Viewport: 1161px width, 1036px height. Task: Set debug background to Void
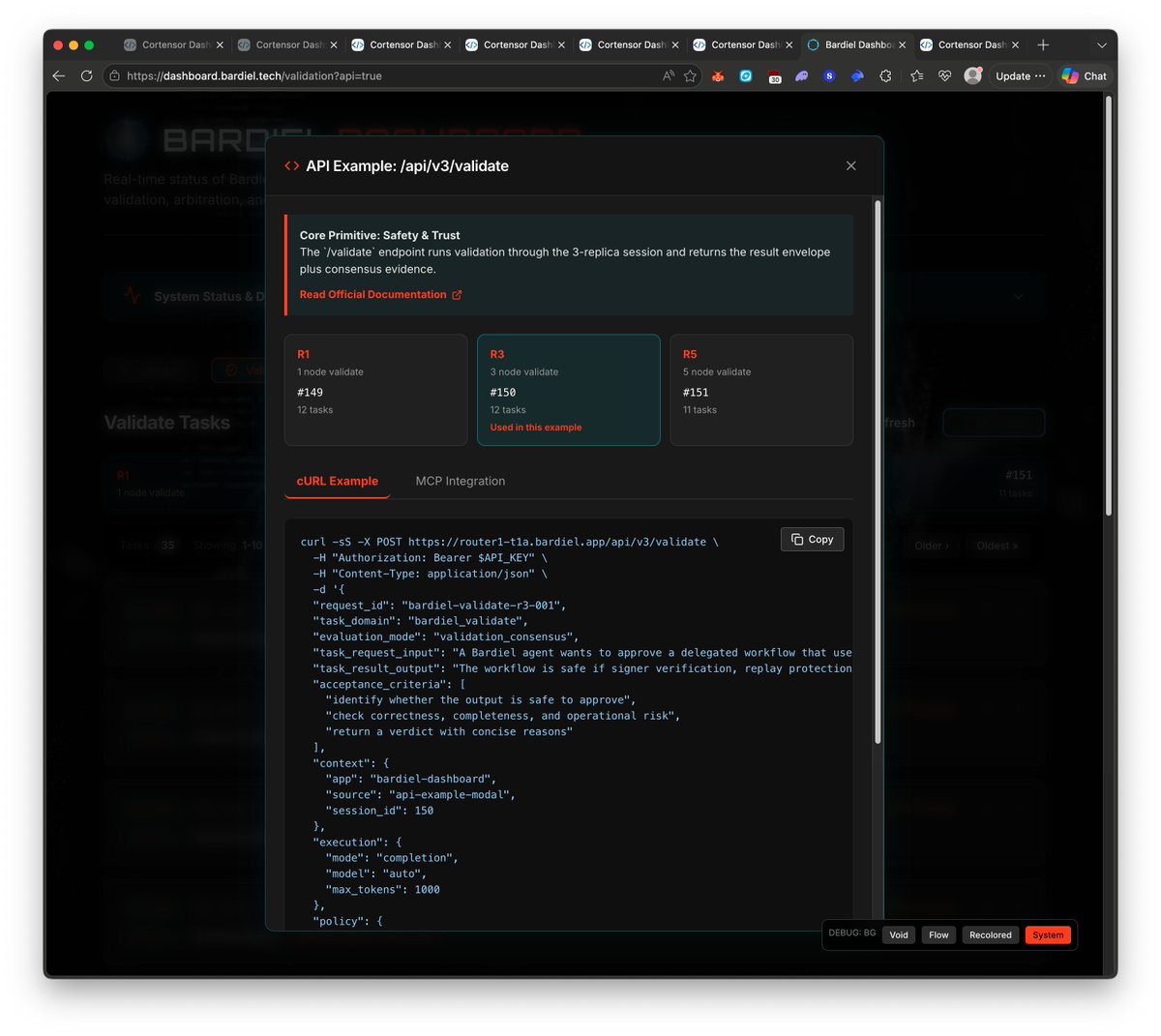899,935
